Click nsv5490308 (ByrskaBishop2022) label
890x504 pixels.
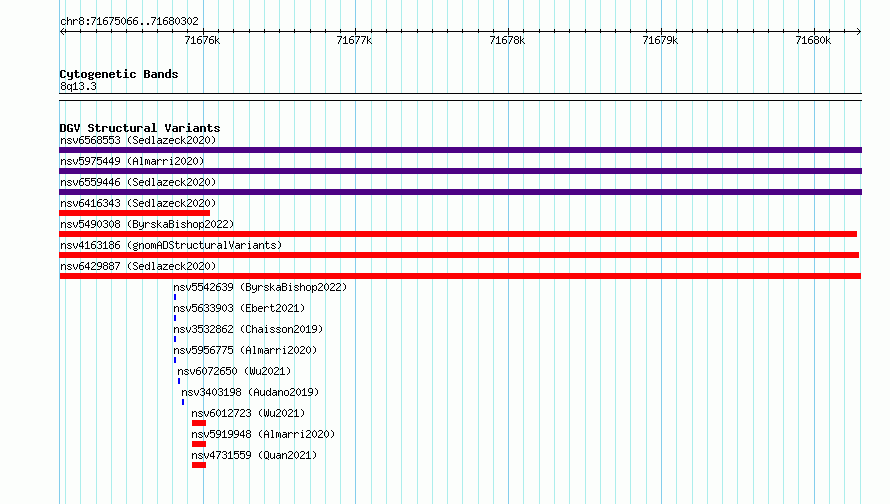(147, 224)
